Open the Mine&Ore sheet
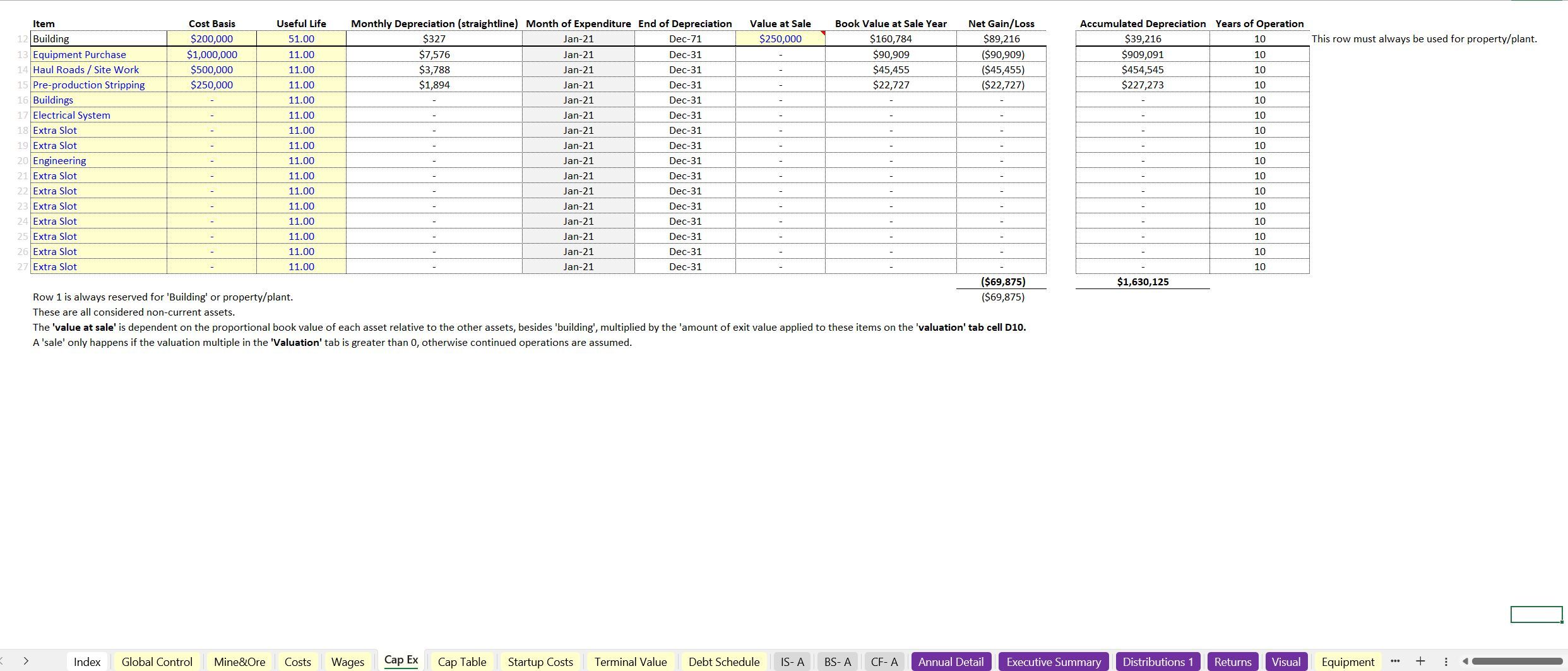The height and width of the screenshot is (671, 1568). point(239,662)
